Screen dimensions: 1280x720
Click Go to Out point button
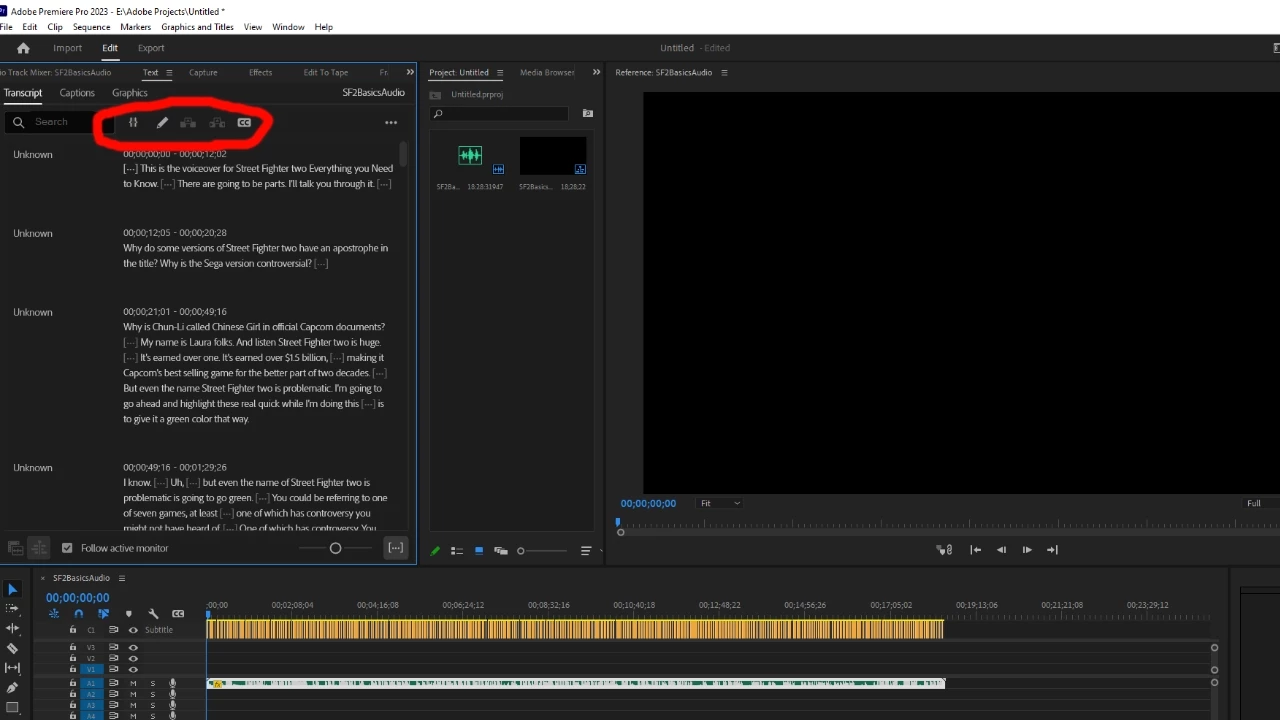coord(1052,550)
